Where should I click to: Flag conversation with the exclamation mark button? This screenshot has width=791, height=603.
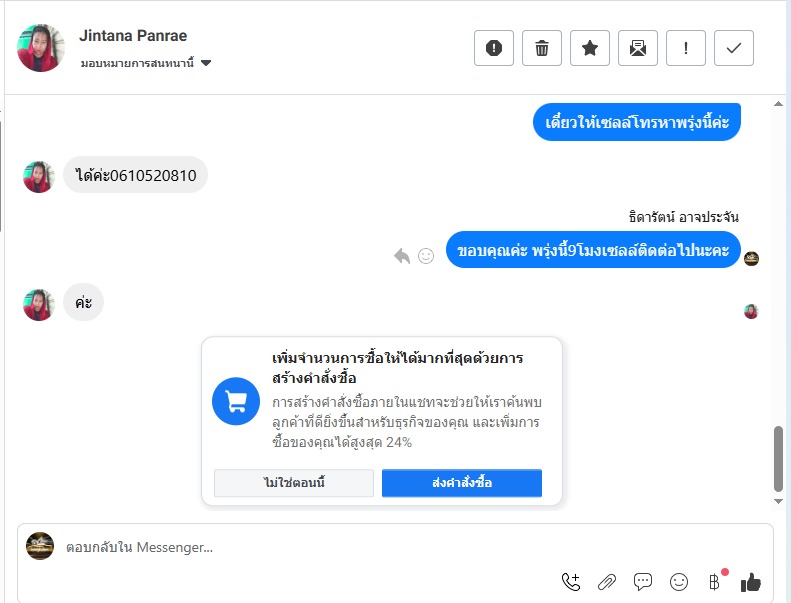point(686,48)
